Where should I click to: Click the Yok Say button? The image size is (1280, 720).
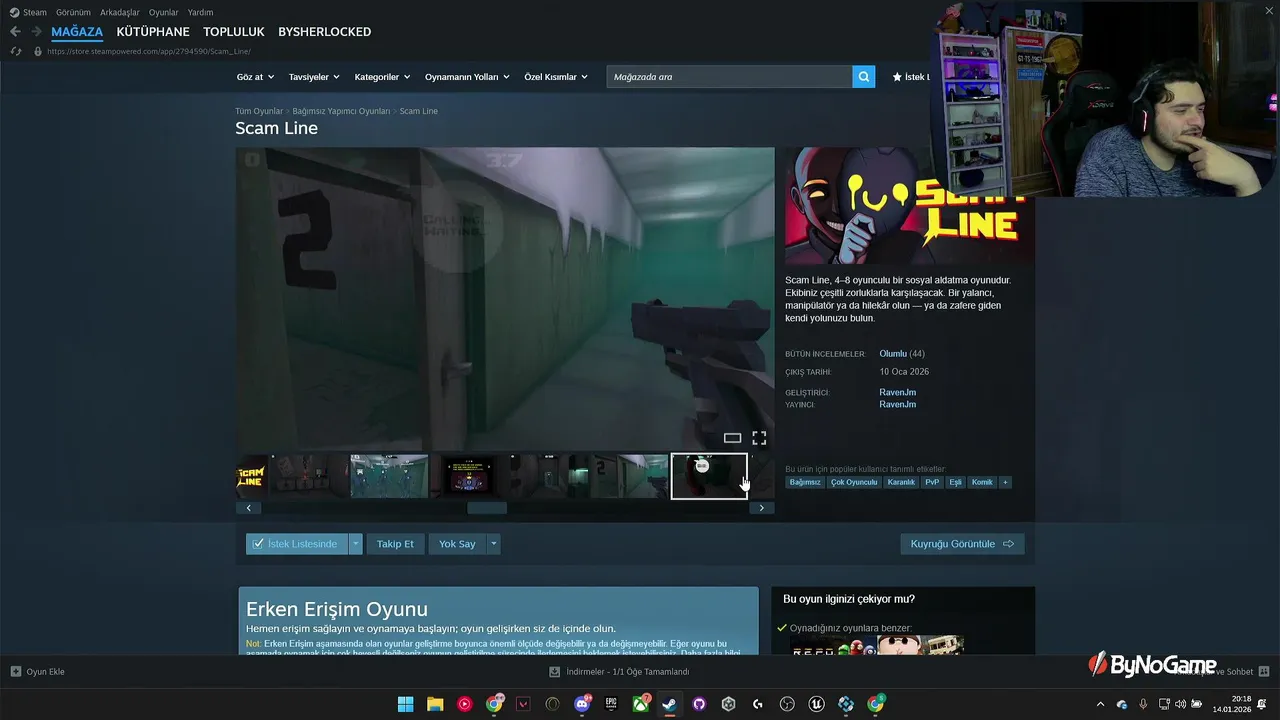click(x=457, y=544)
